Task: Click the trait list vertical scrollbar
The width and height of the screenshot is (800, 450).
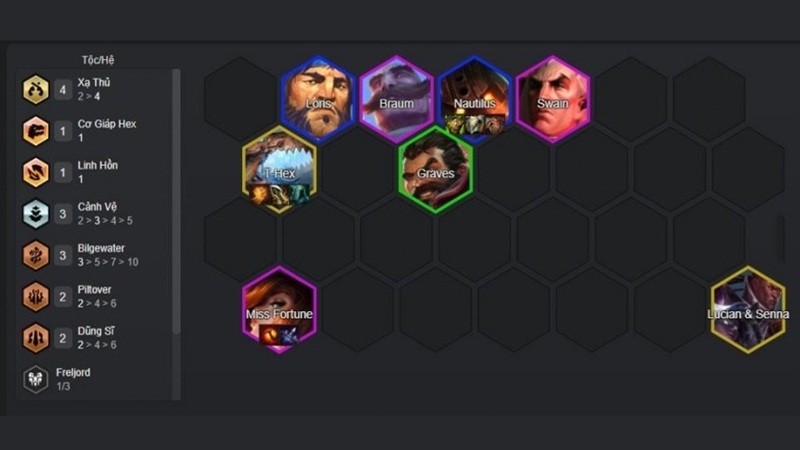Action: (177, 202)
